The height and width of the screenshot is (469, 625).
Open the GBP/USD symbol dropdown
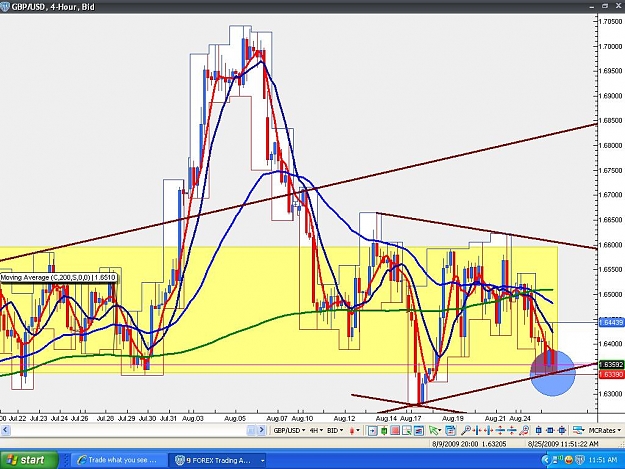coord(289,430)
